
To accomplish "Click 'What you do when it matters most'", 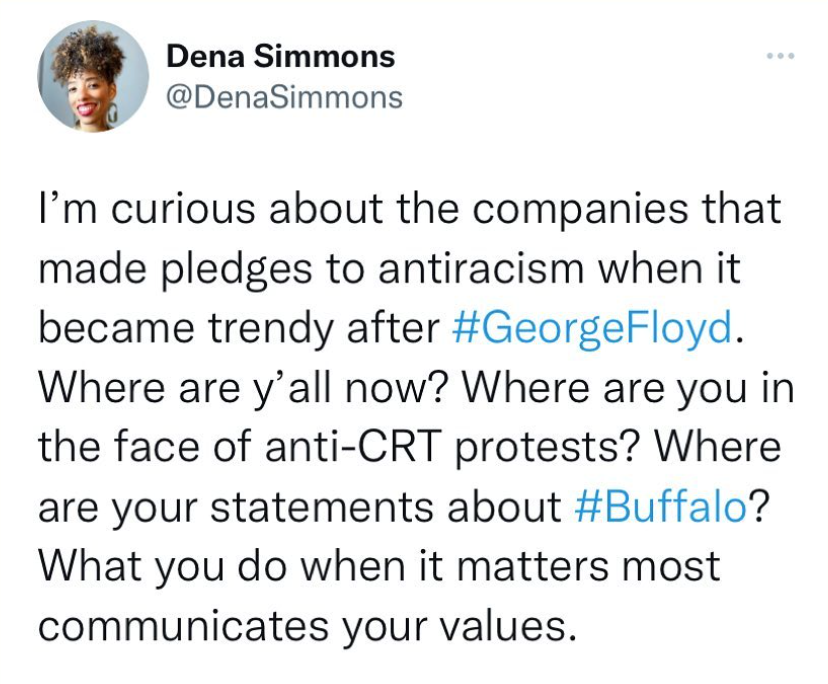I will click(379, 566).
